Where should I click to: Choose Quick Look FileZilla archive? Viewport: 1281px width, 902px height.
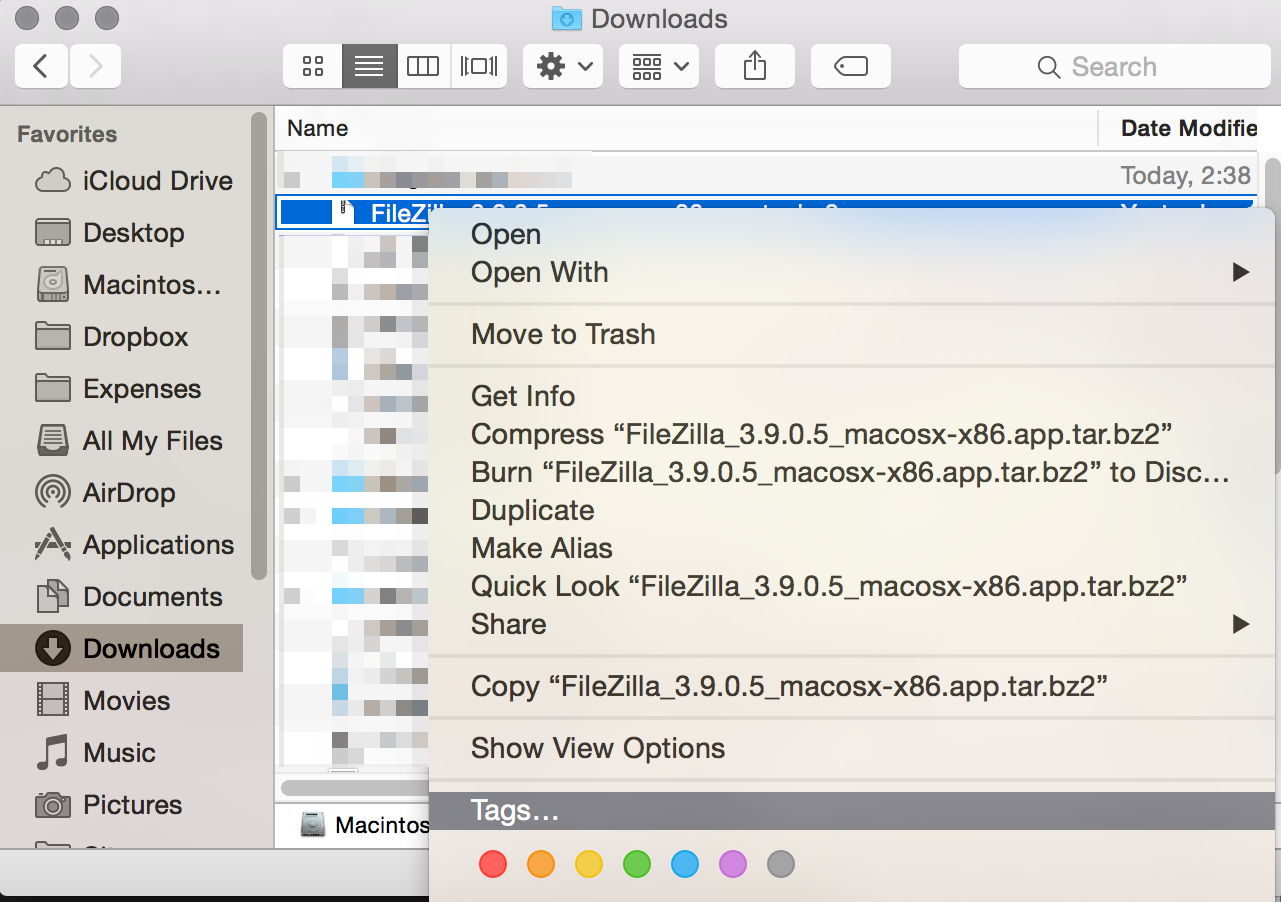tap(852, 586)
